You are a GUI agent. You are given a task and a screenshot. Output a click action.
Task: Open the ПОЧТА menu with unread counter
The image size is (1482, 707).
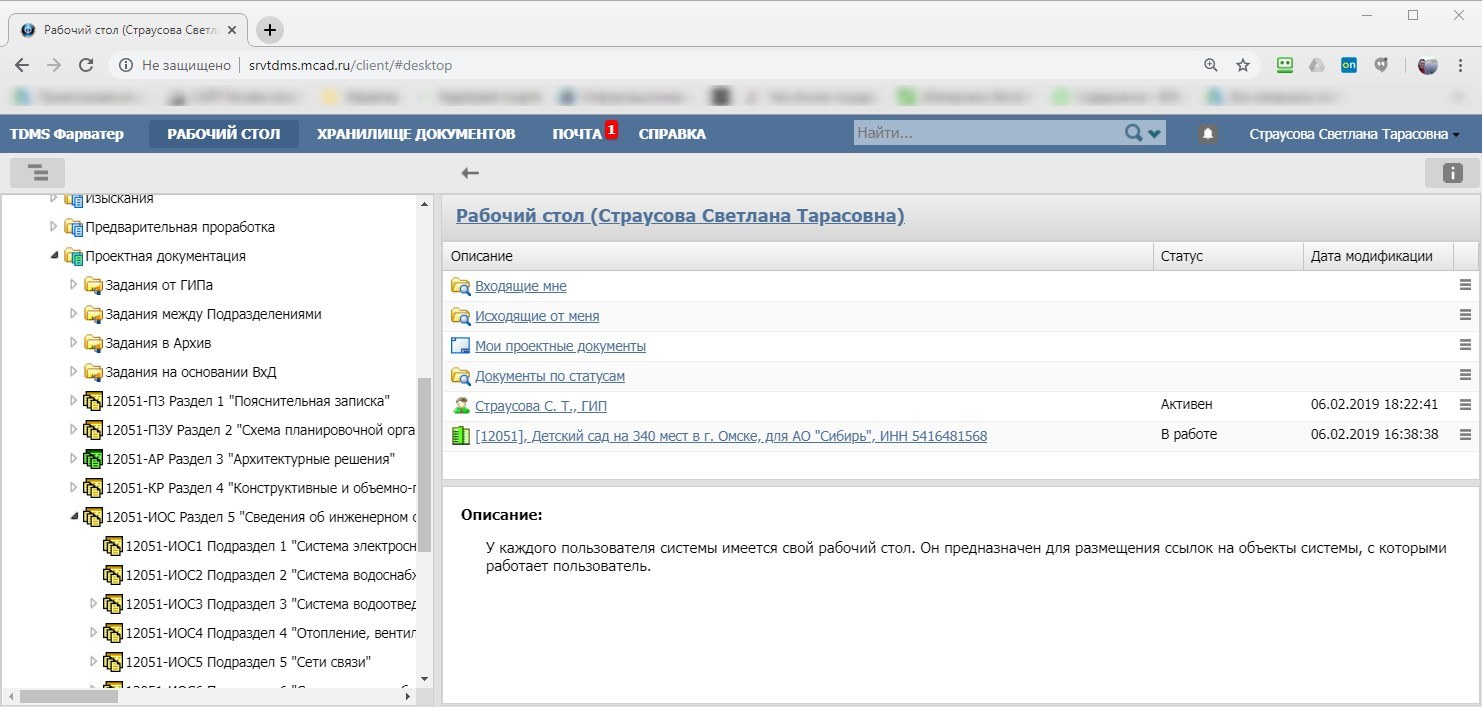click(577, 133)
